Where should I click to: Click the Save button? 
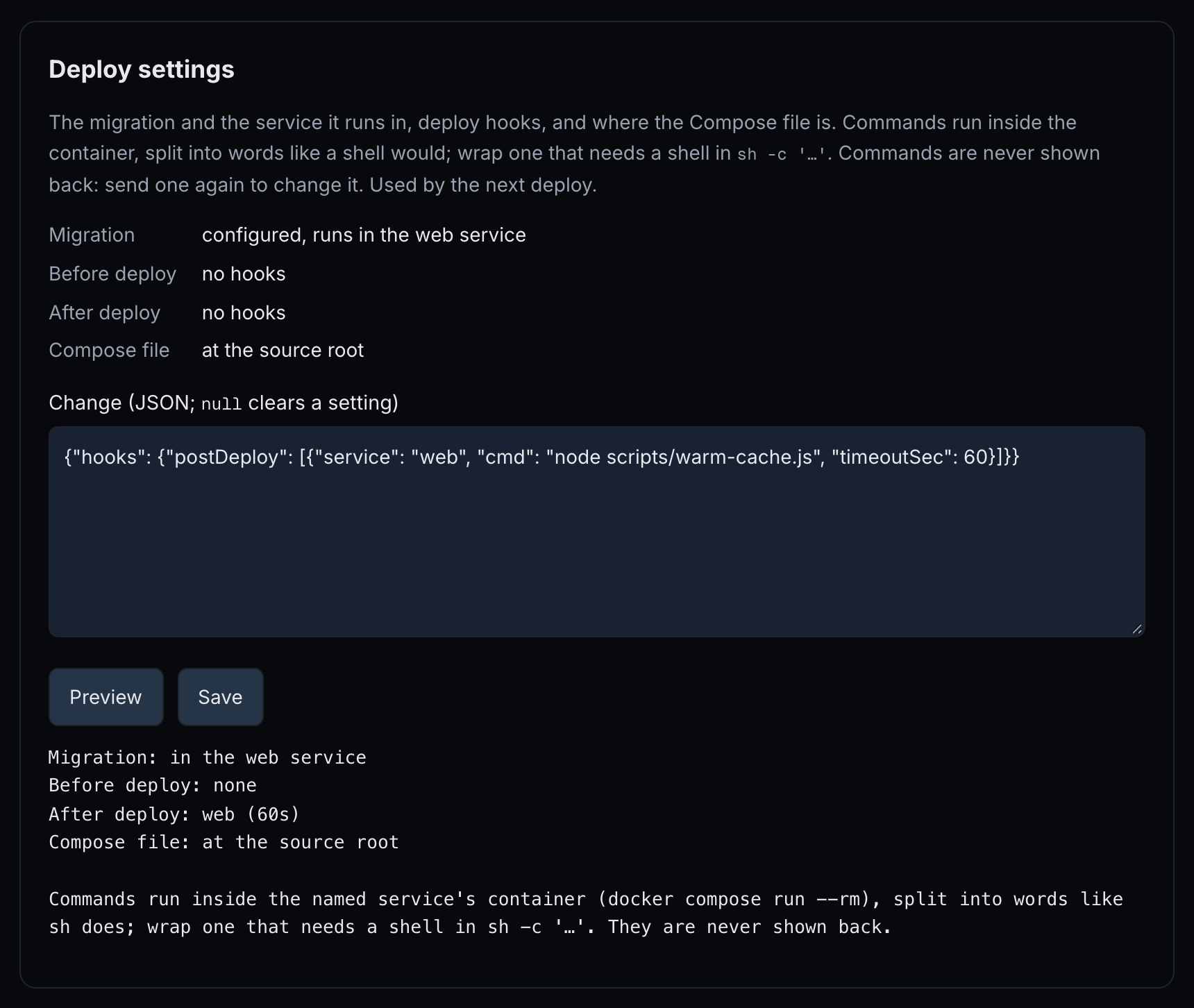coord(221,697)
